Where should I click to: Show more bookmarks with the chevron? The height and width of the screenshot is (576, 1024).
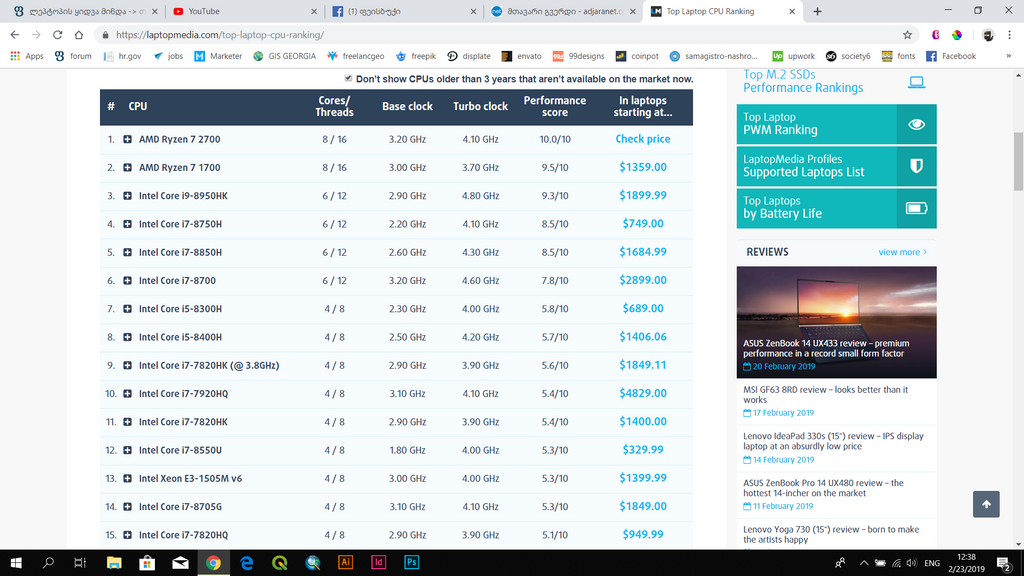coord(1008,56)
